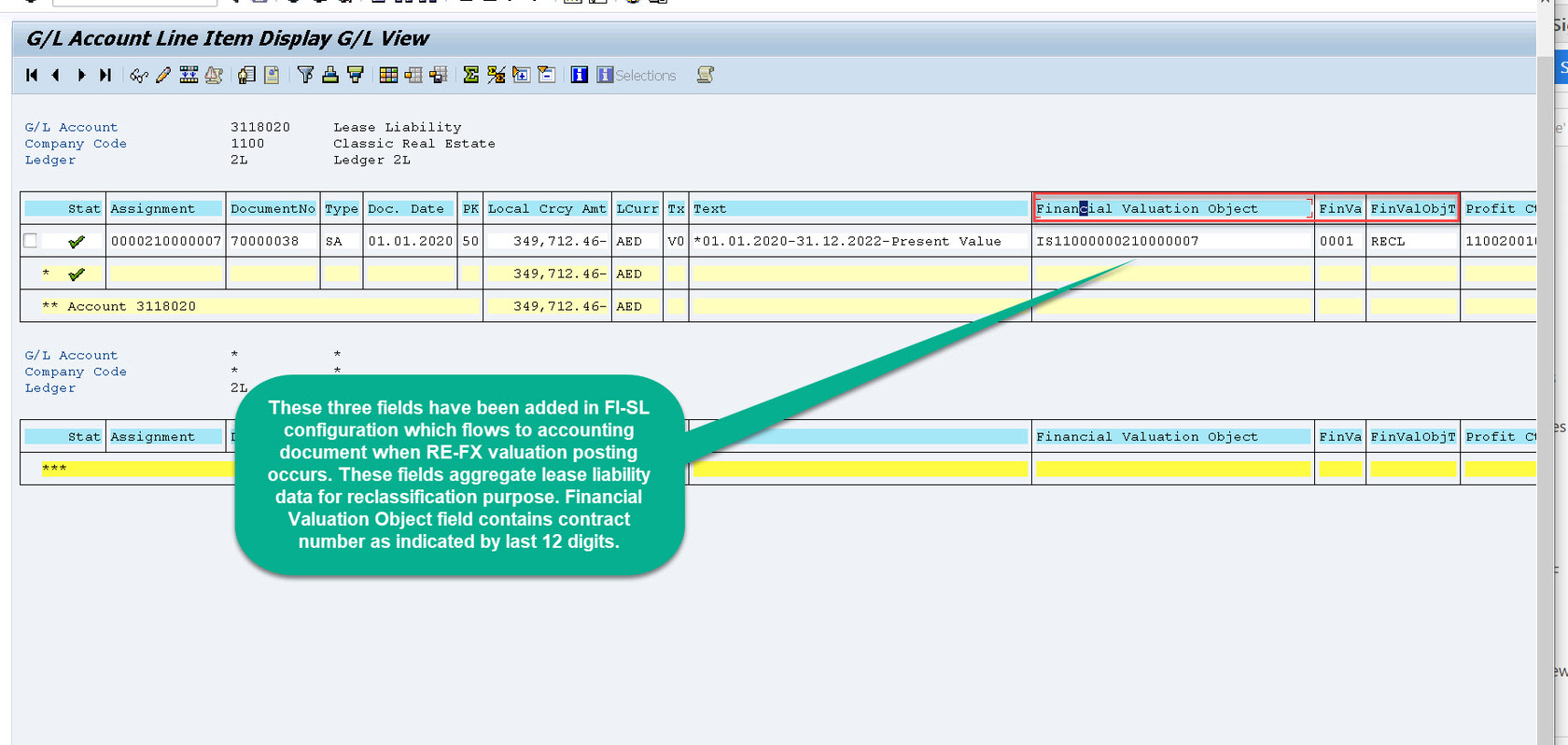
Task: Save layout icon
Action: click(x=439, y=76)
